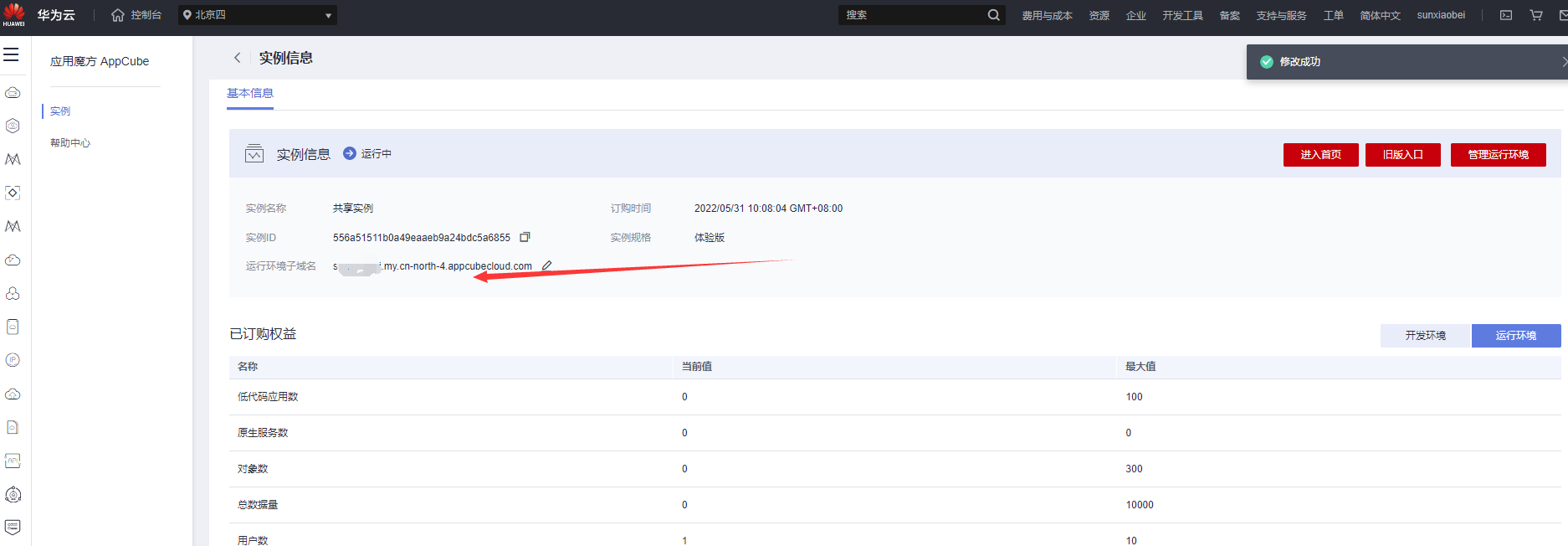
Task: Open the 企业 menu
Action: click(1136, 15)
